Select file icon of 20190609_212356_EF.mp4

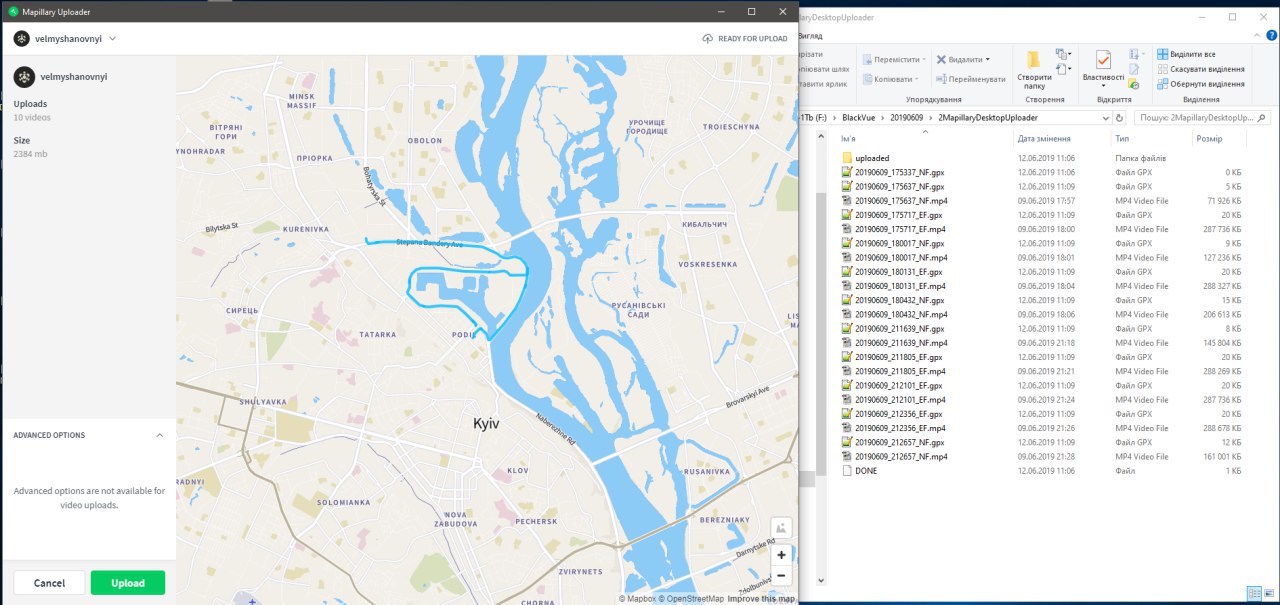coord(846,428)
